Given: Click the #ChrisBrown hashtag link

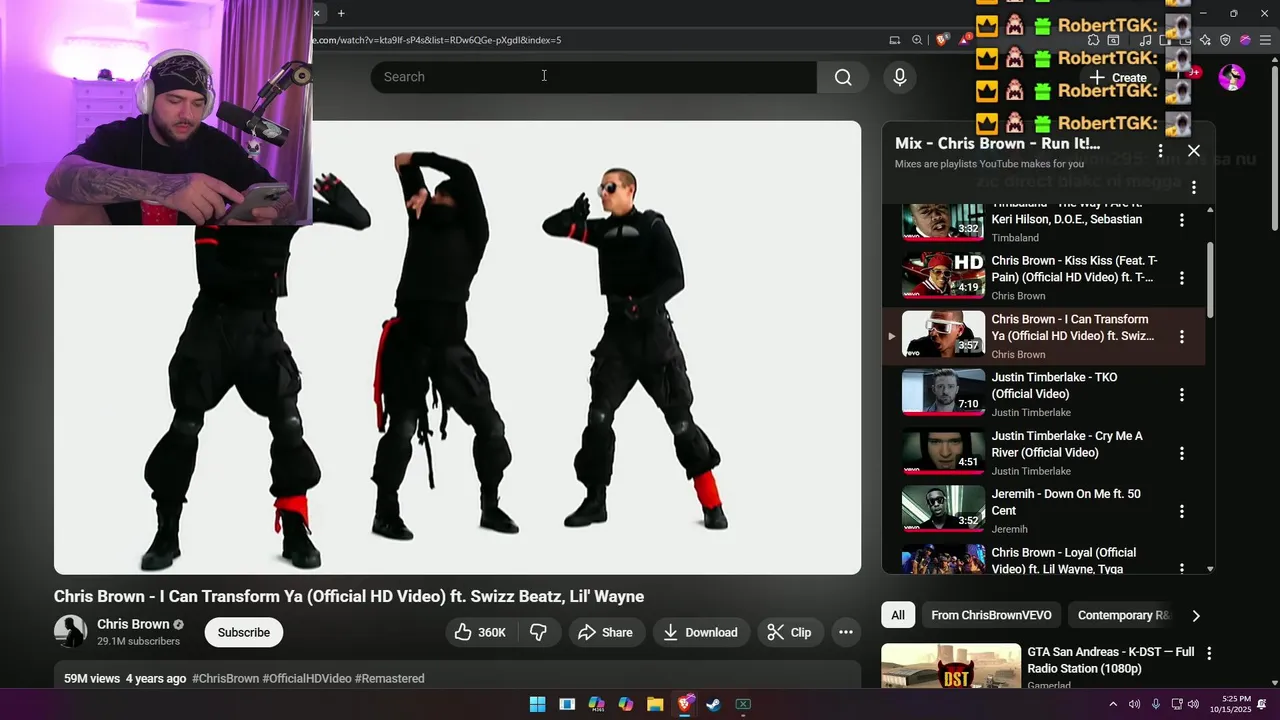Looking at the screenshot, I should pos(226,678).
